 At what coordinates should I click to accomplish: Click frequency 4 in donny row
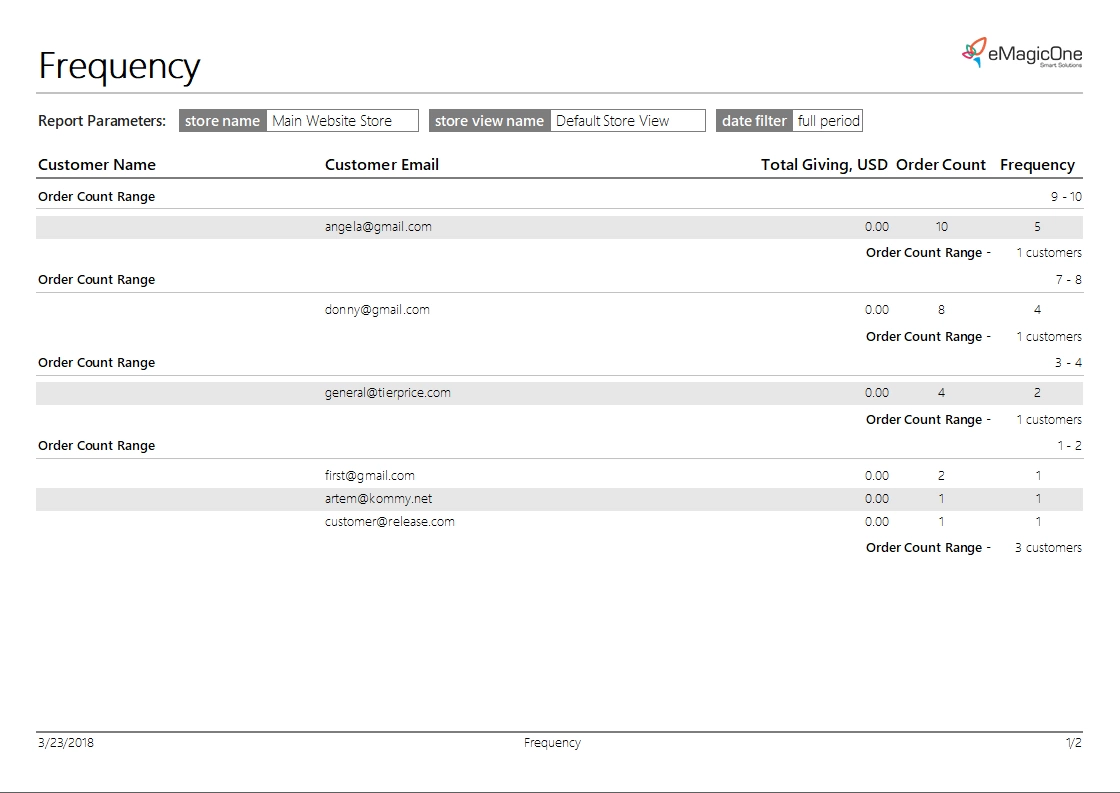[1037, 309]
